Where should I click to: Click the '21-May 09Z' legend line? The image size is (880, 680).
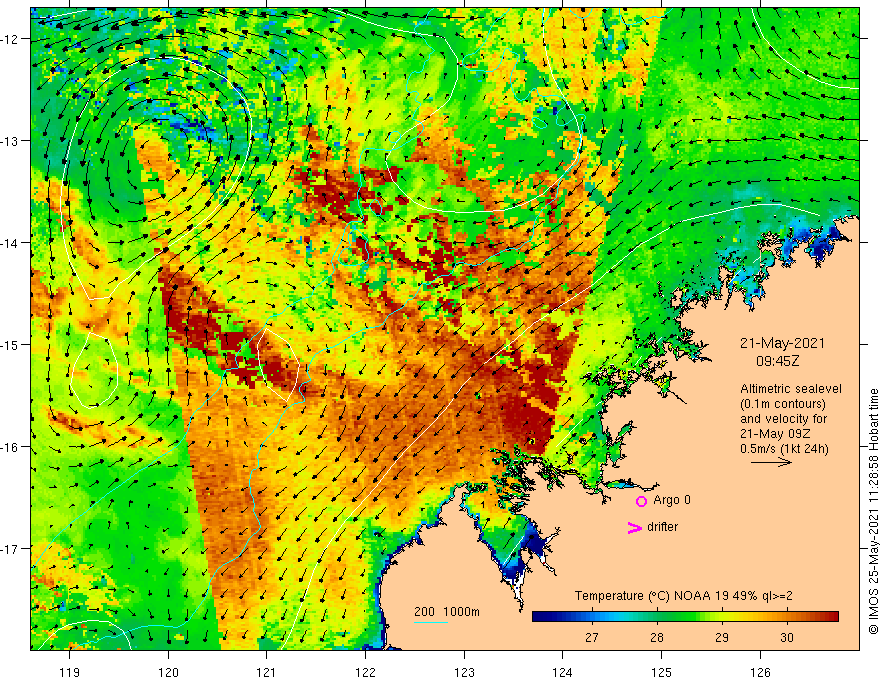pyautogui.click(x=773, y=434)
